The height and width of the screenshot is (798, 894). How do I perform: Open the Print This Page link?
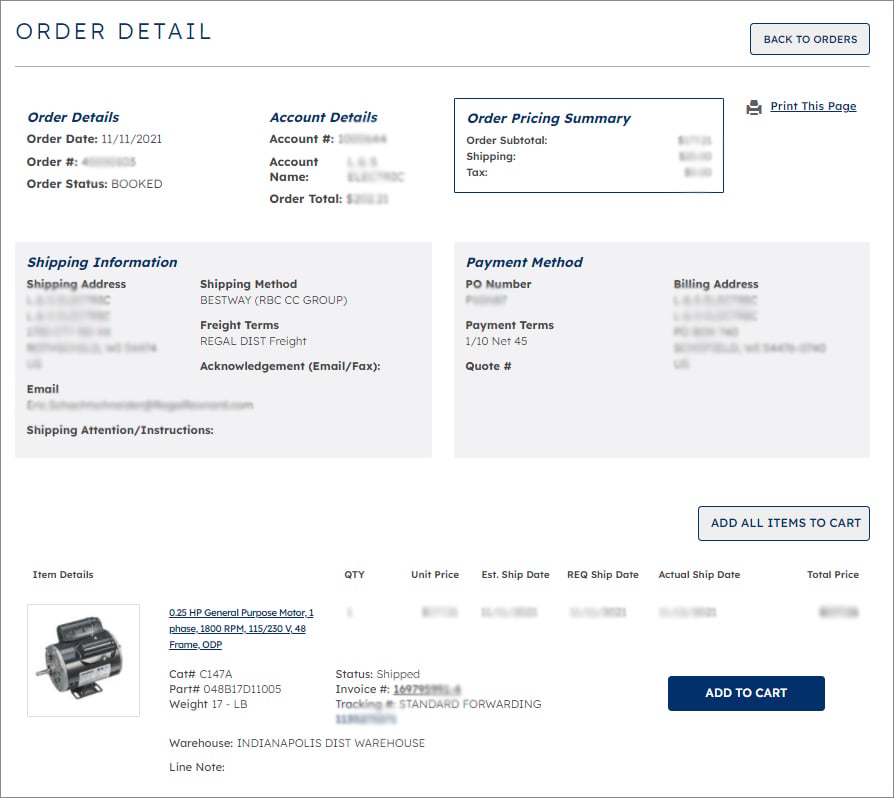pos(813,106)
